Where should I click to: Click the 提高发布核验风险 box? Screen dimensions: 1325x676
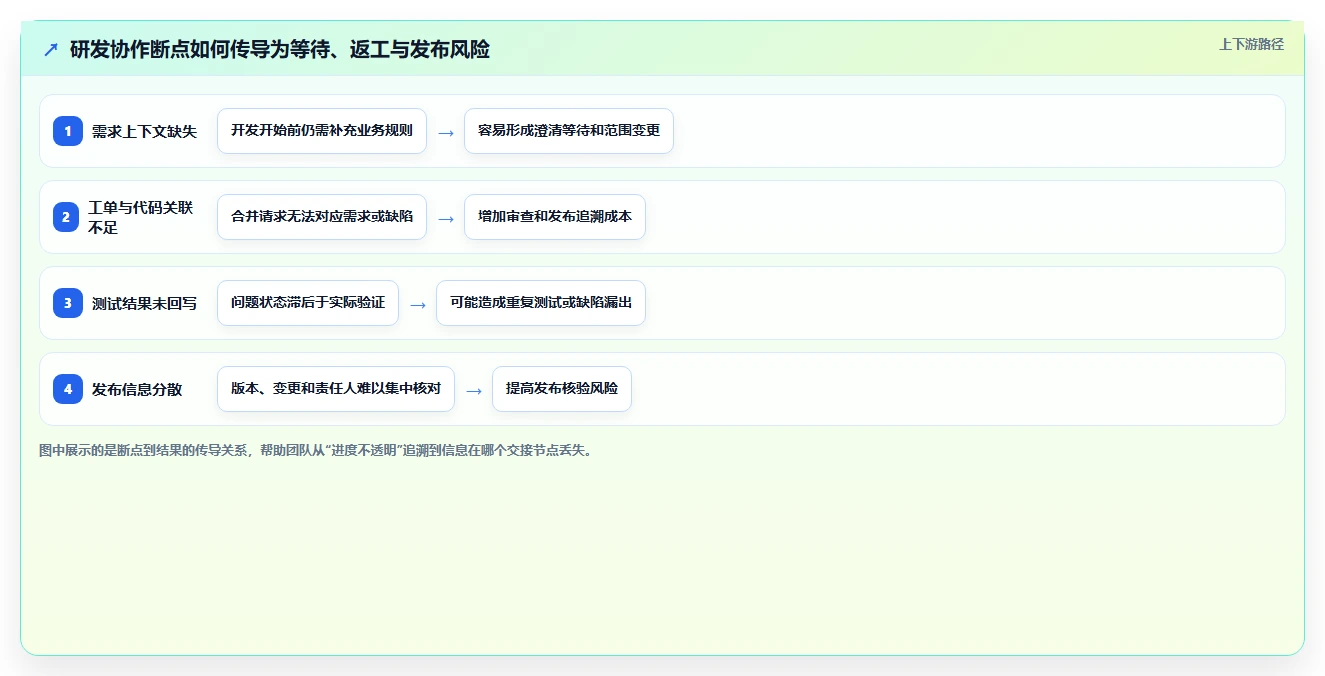pyautogui.click(x=562, y=389)
